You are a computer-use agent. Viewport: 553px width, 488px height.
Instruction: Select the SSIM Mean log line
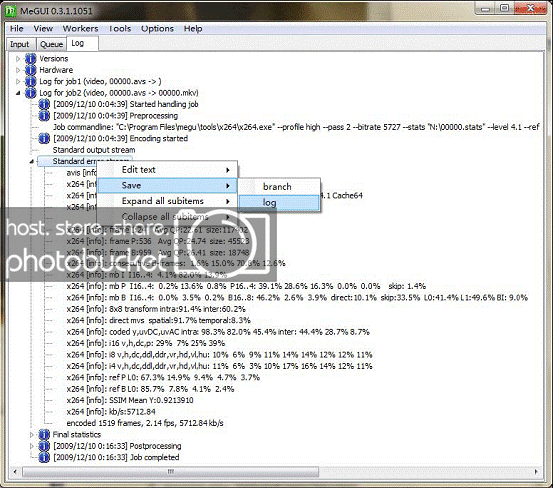coord(130,400)
